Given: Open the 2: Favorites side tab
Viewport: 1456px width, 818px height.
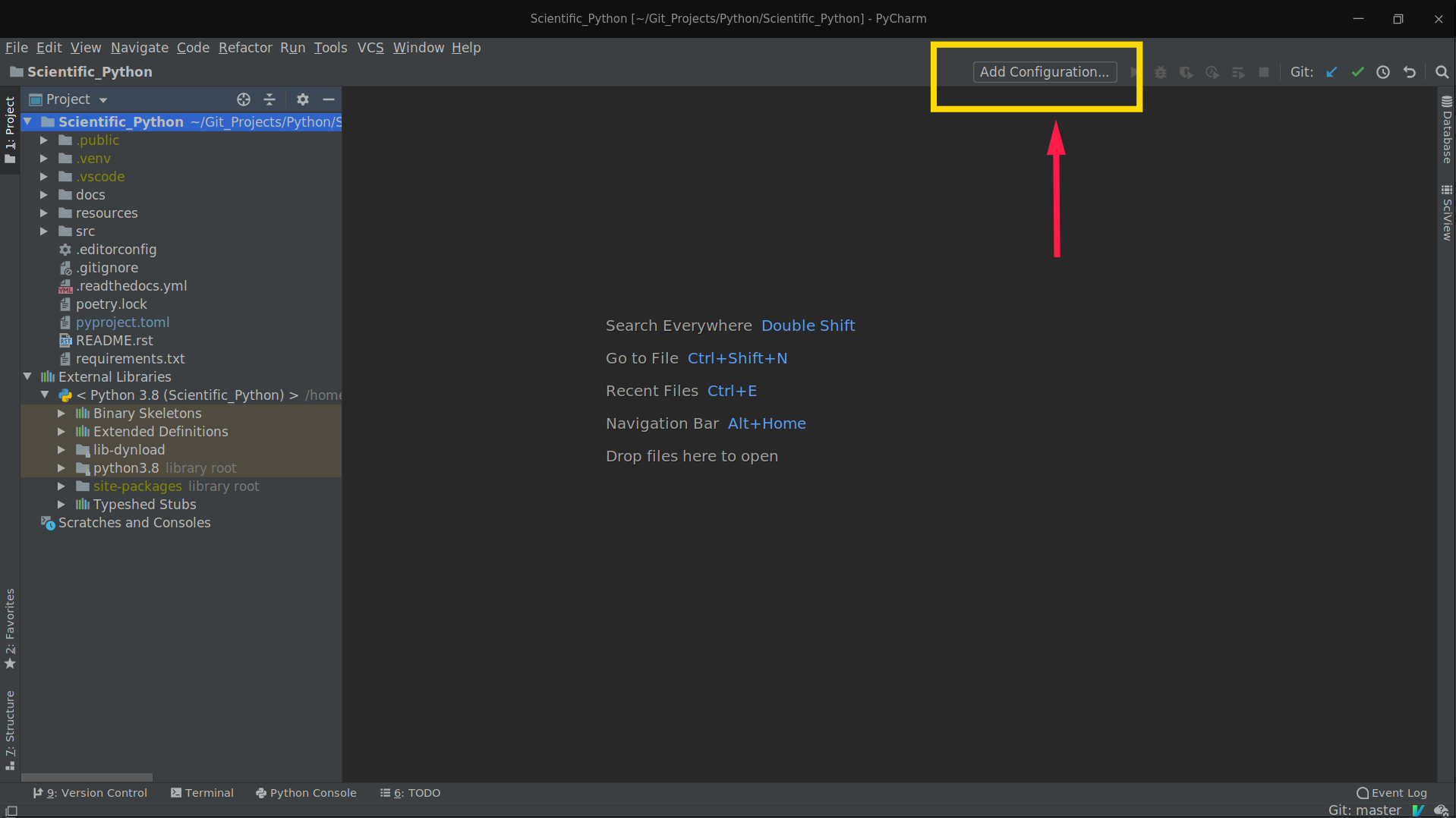Looking at the screenshot, I should [x=10, y=629].
